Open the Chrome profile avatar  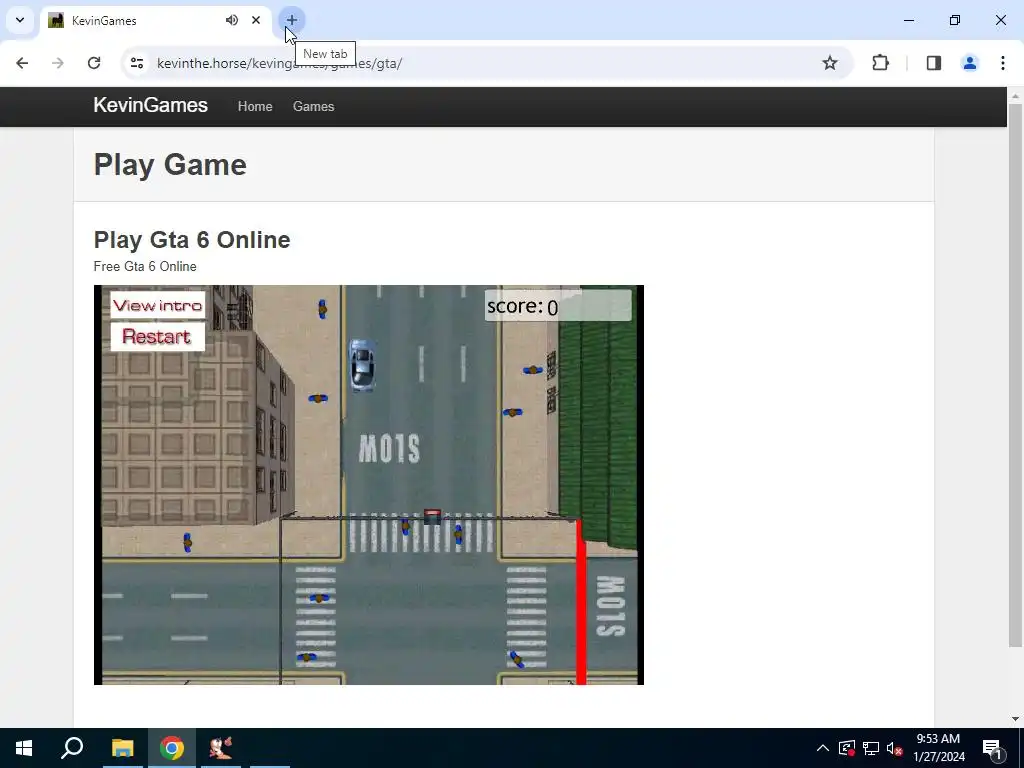(970, 63)
